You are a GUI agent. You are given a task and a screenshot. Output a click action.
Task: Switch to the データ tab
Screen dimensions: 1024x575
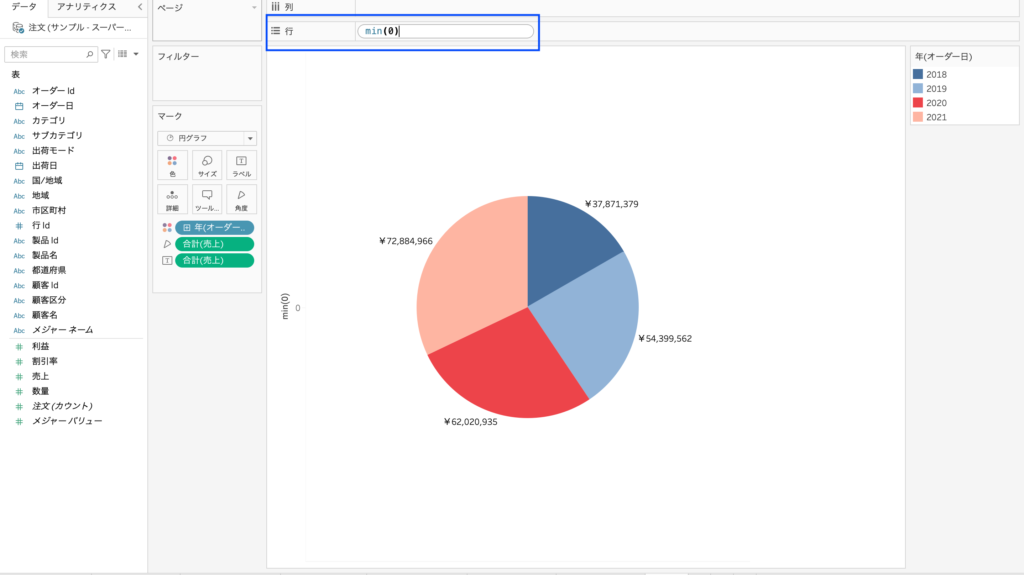coord(24,7)
